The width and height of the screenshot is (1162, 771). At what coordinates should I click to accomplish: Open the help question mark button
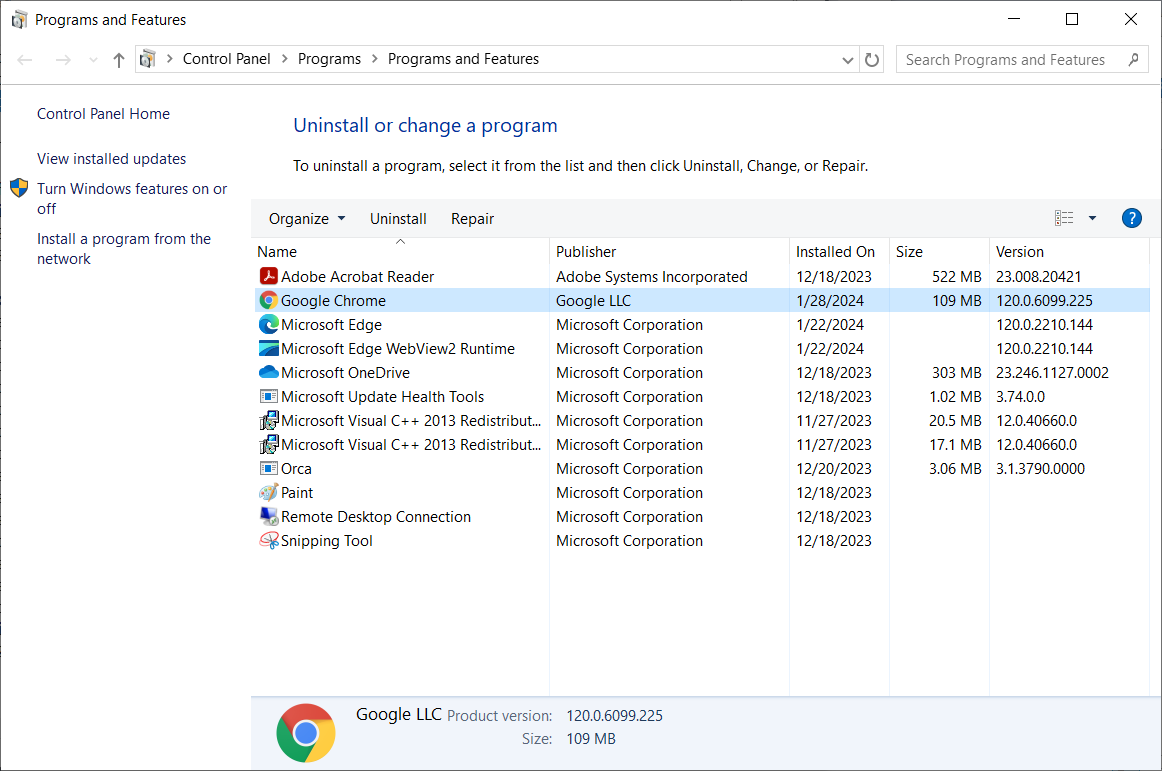[x=1131, y=218]
